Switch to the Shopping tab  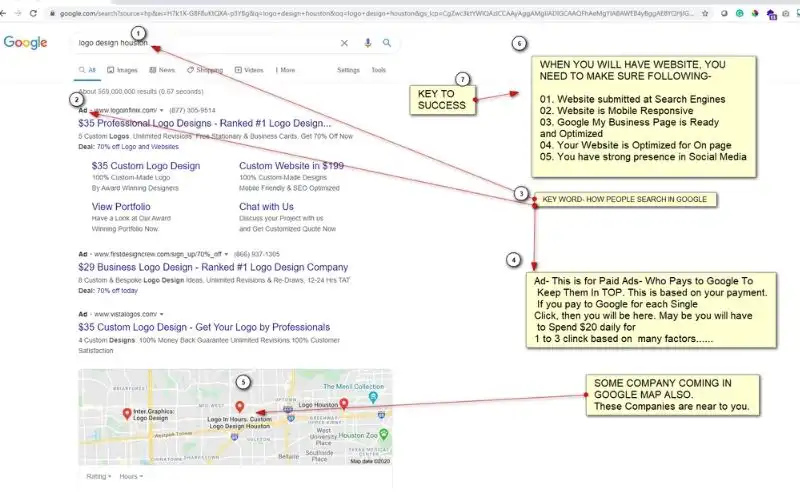click(x=205, y=70)
